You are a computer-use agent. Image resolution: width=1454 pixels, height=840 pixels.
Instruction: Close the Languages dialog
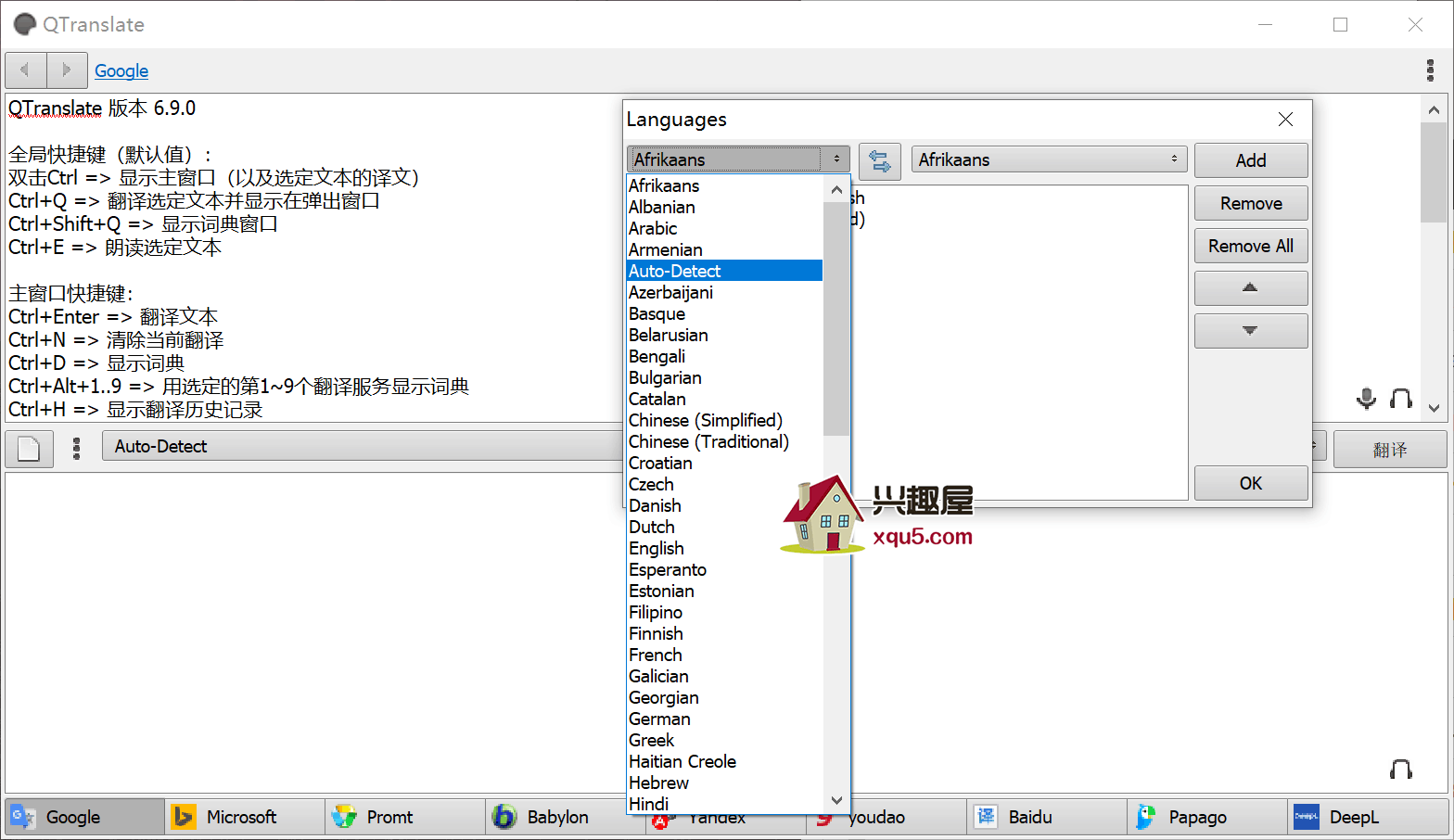point(1285,119)
